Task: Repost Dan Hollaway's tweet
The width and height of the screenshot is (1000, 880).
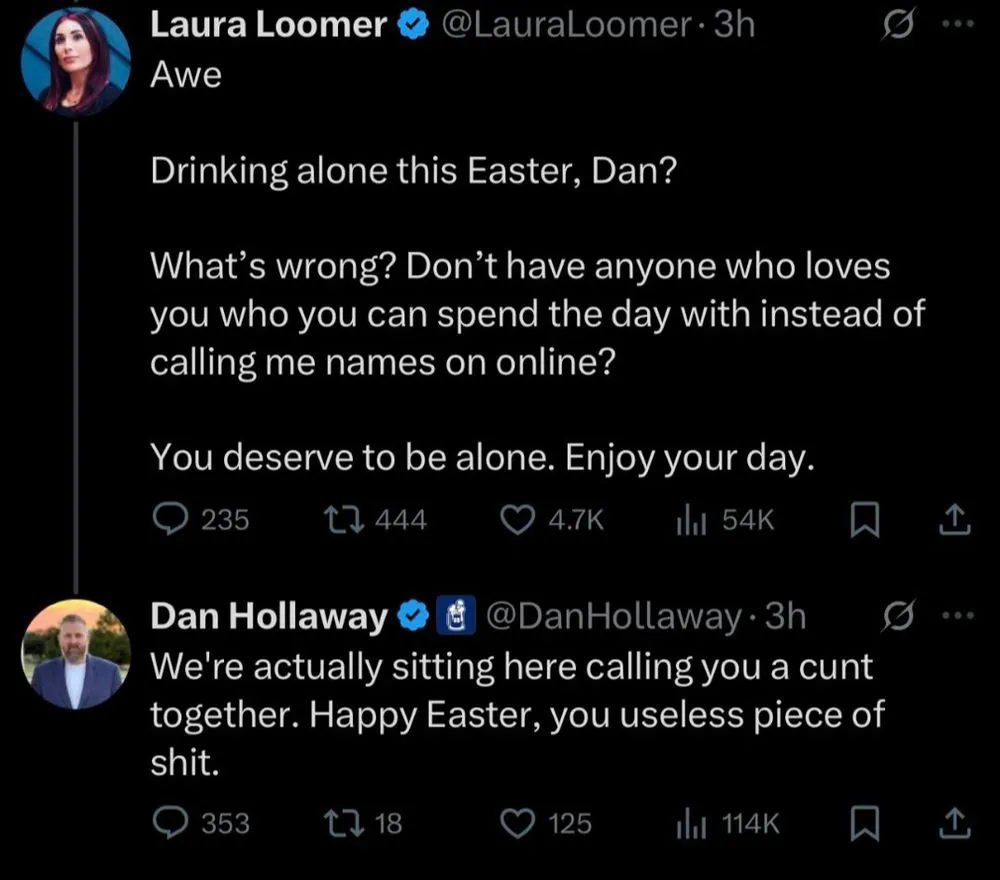Action: point(339,823)
